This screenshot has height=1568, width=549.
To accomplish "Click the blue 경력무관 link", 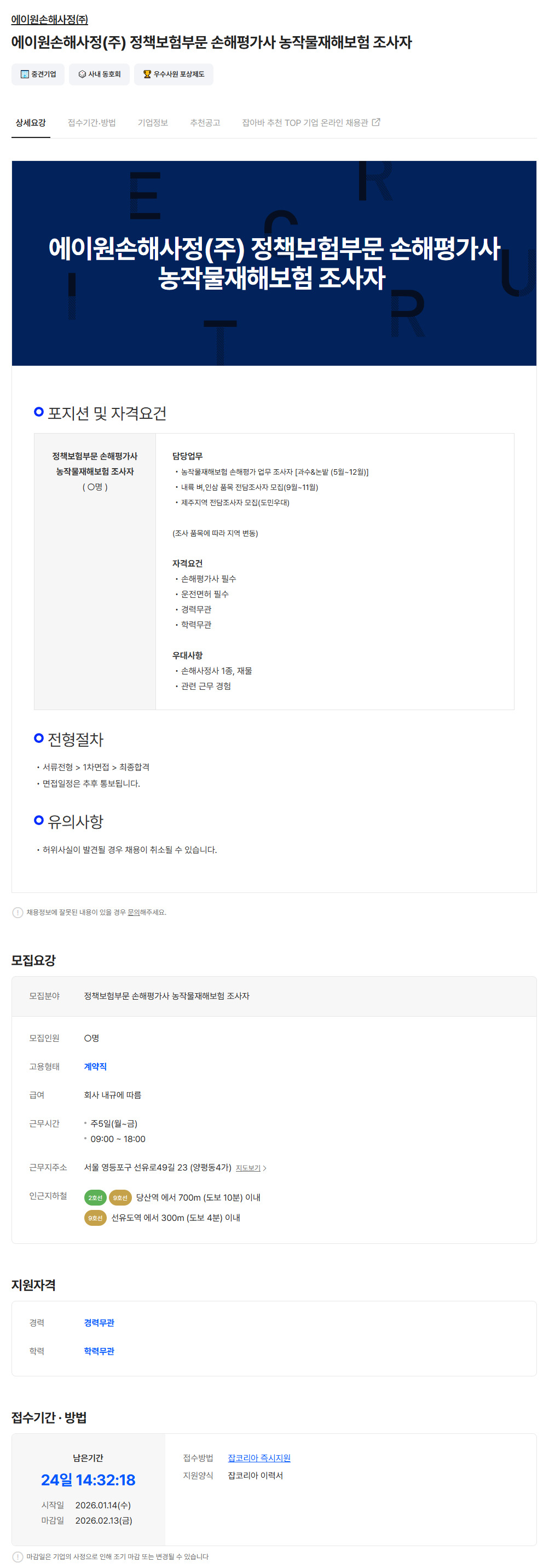I will 99,1323.
